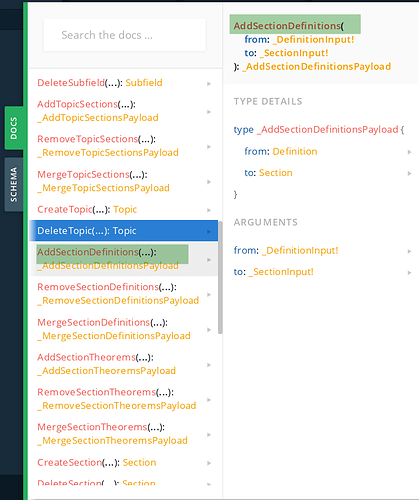Open Section return type of CreateSection
The image size is (419, 500).
(139, 462)
